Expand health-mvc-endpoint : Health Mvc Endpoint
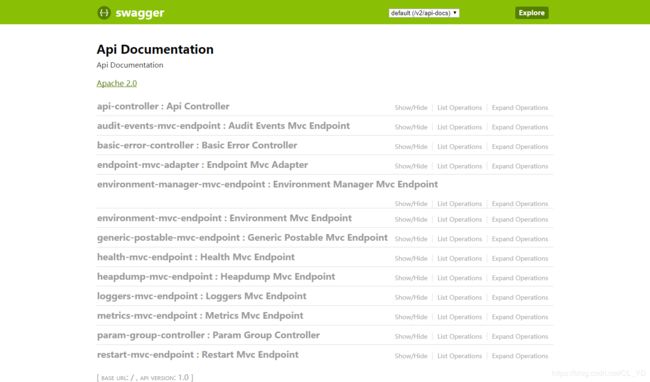 (196, 257)
